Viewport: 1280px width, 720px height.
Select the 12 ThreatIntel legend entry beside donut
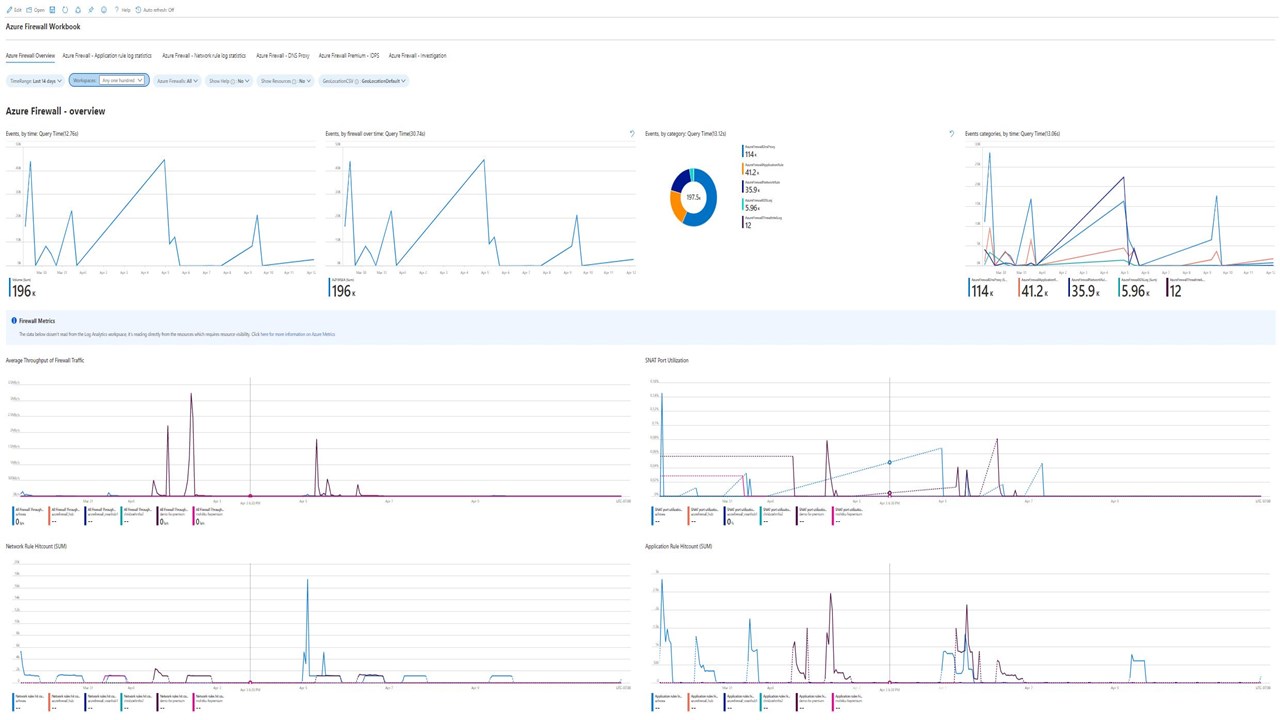point(762,222)
